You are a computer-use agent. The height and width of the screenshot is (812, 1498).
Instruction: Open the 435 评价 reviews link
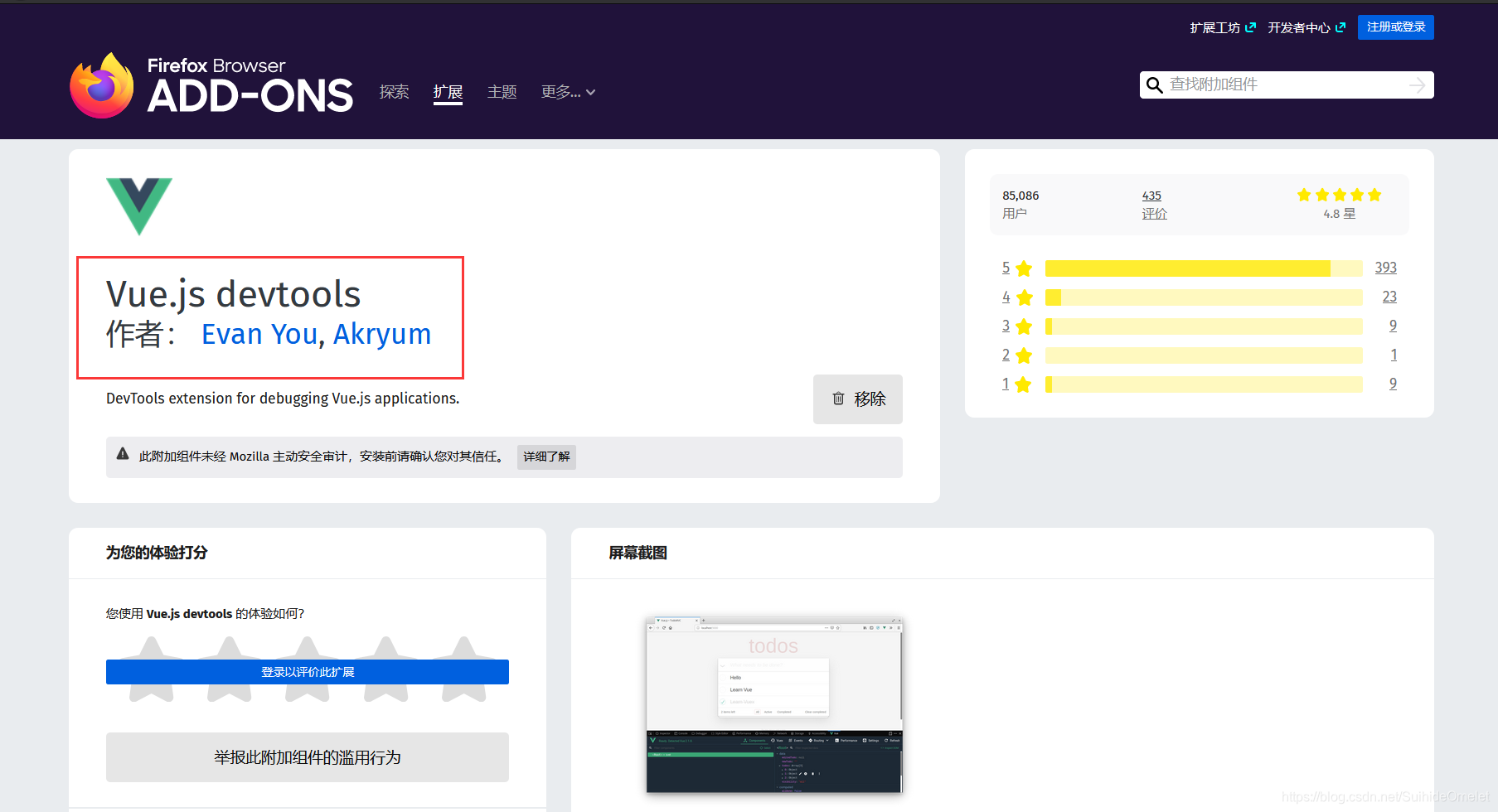(1154, 205)
